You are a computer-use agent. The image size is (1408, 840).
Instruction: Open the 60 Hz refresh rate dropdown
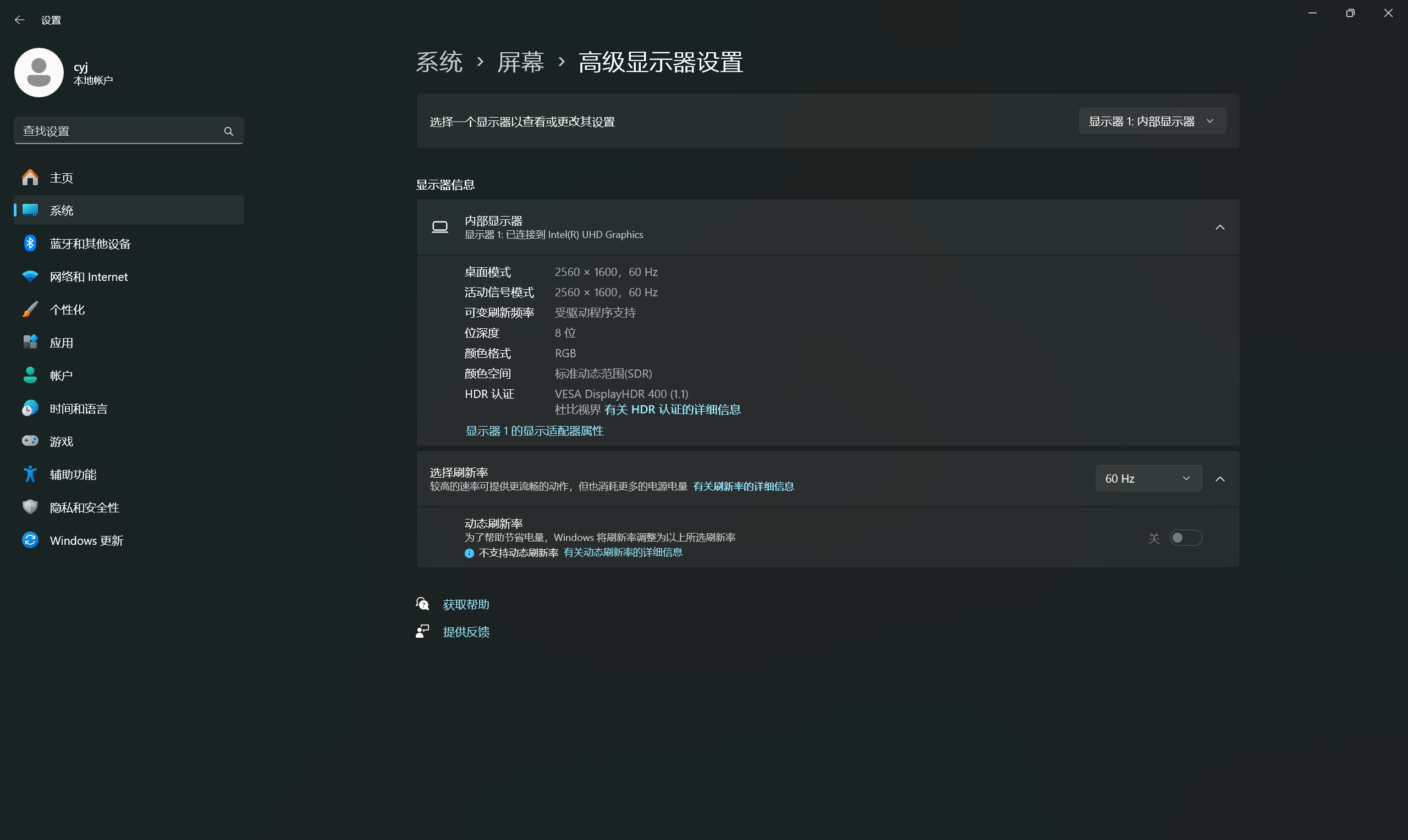[1148, 478]
